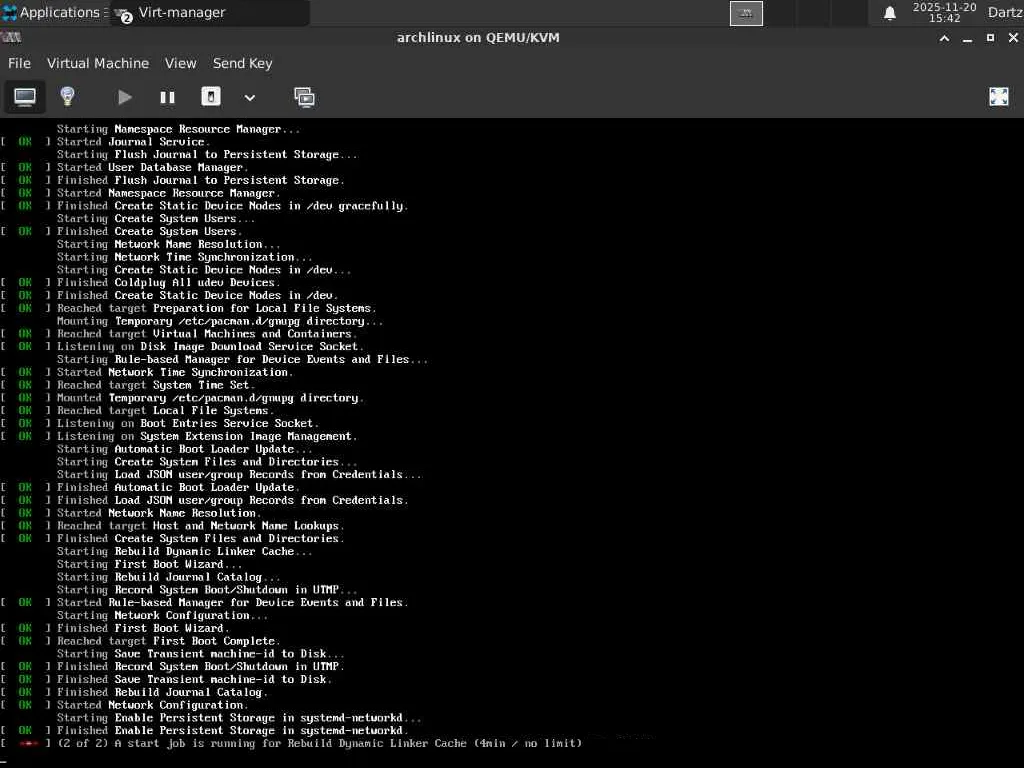Click 'Started Network Time Synchronization.' line
The width and height of the screenshot is (1024, 768).
(175, 372)
